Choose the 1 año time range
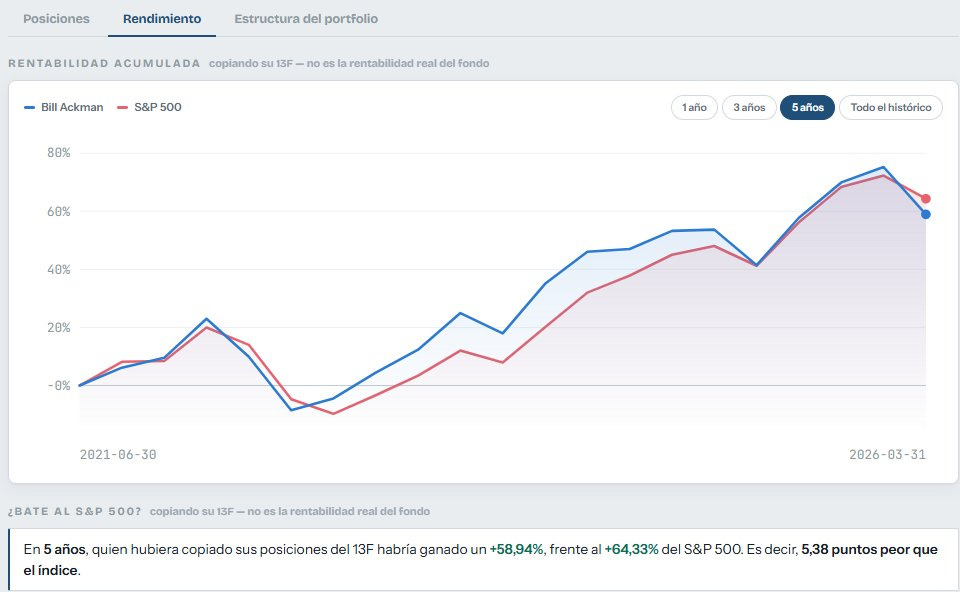 [x=694, y=108]
